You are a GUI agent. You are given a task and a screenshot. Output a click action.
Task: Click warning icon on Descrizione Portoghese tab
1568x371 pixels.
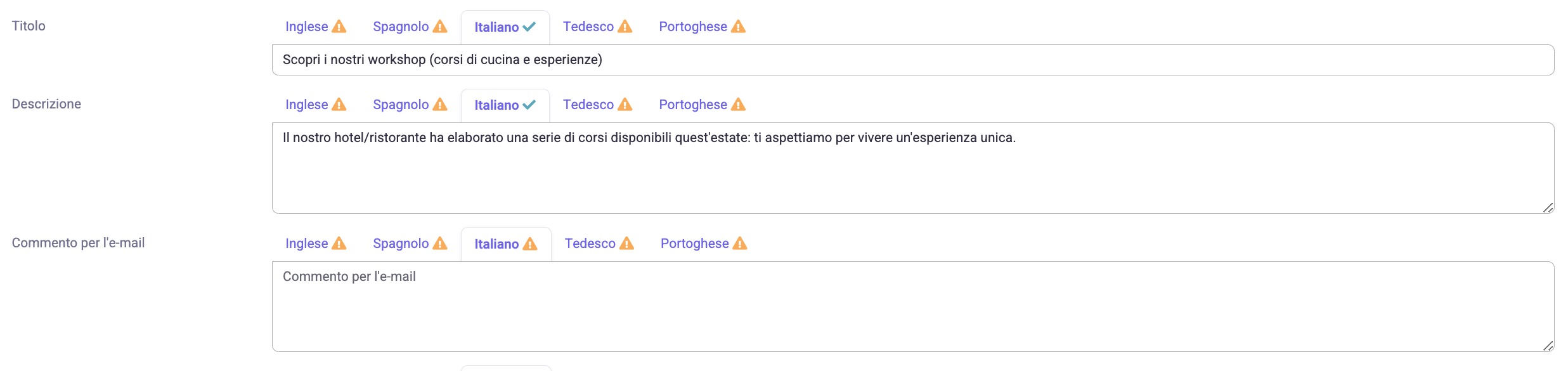(x=739, y=105)
